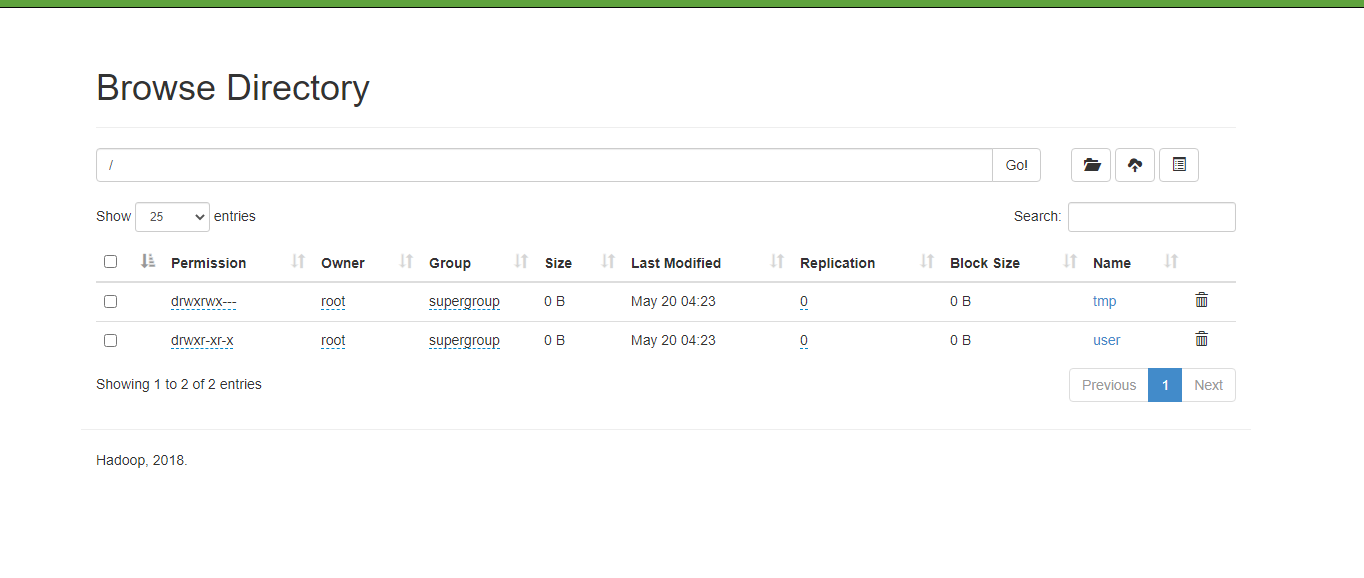Sort the Name column using its sort arrows
1364x578 pixels.
point(1170,262)
